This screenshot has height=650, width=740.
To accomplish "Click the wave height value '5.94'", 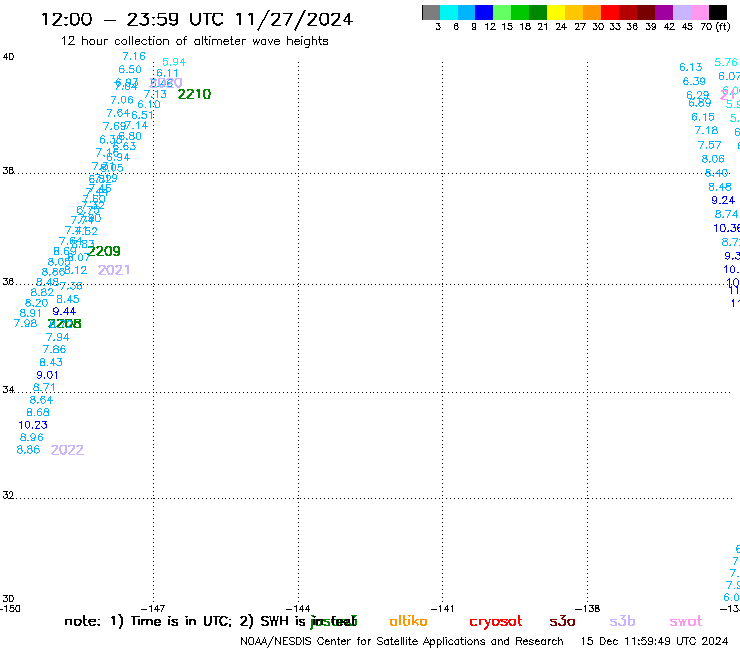I will click(174, 62).
